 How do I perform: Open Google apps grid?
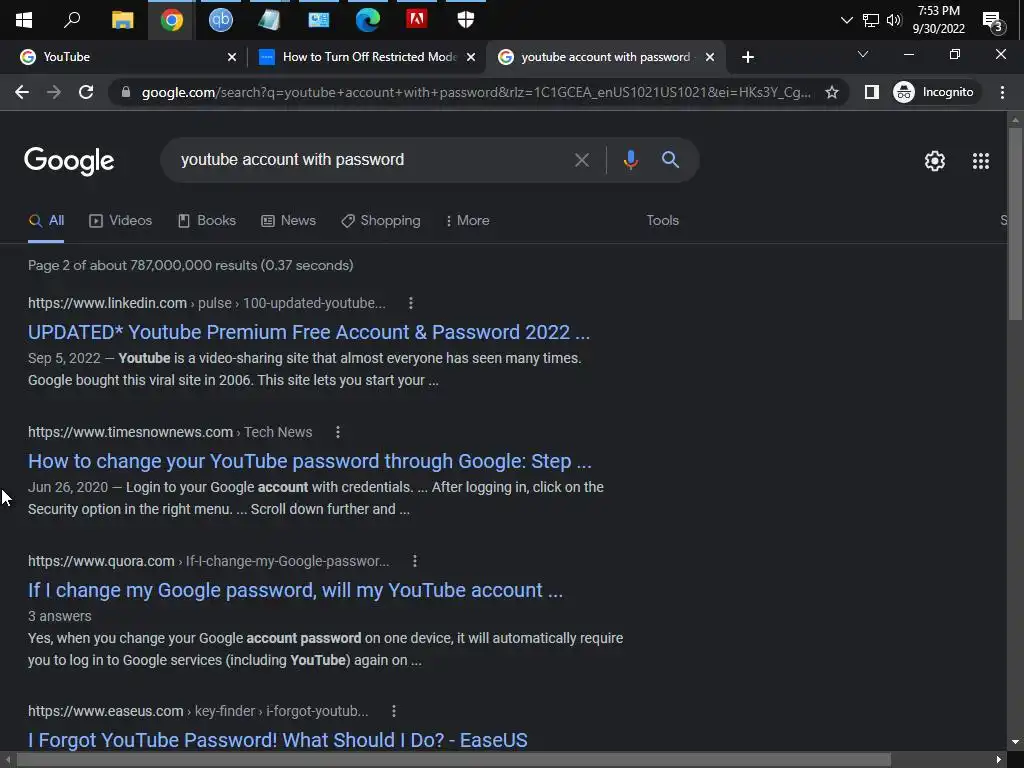pyautogui.click(x=980, y=161)
